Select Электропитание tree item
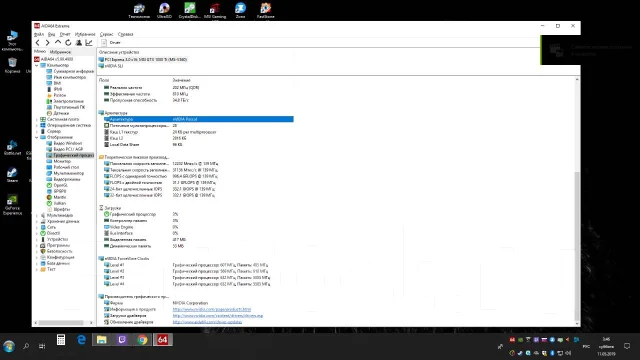Viewport: 640px width, 360px height. 65,101
